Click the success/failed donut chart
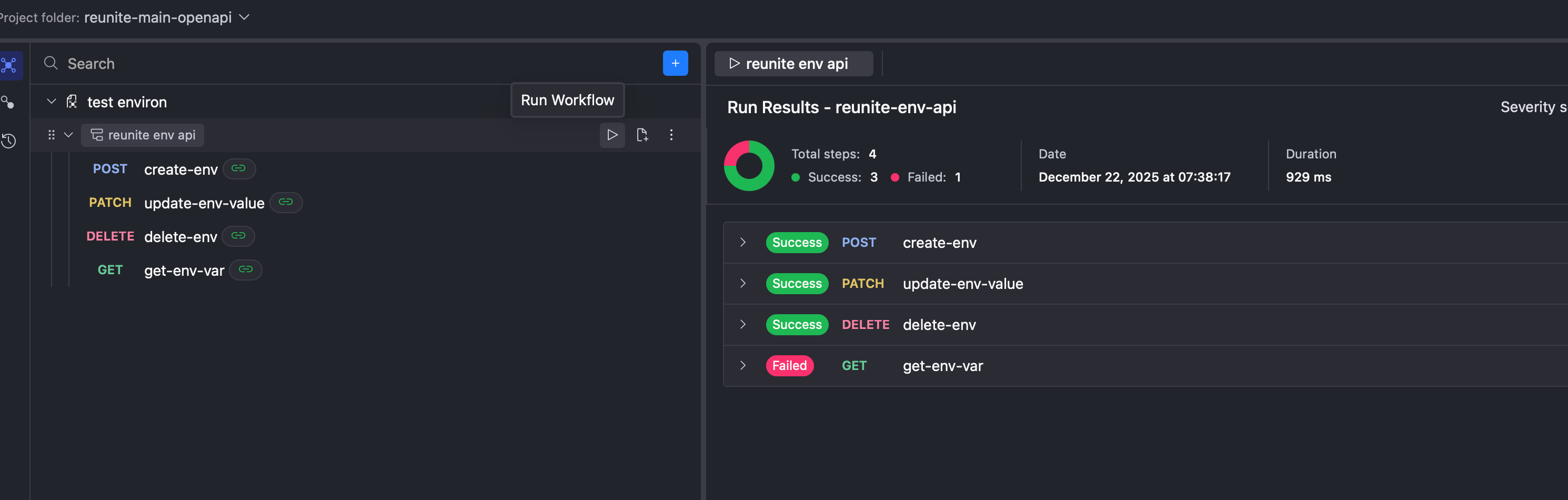The image size is (1568, 500). 749,166
